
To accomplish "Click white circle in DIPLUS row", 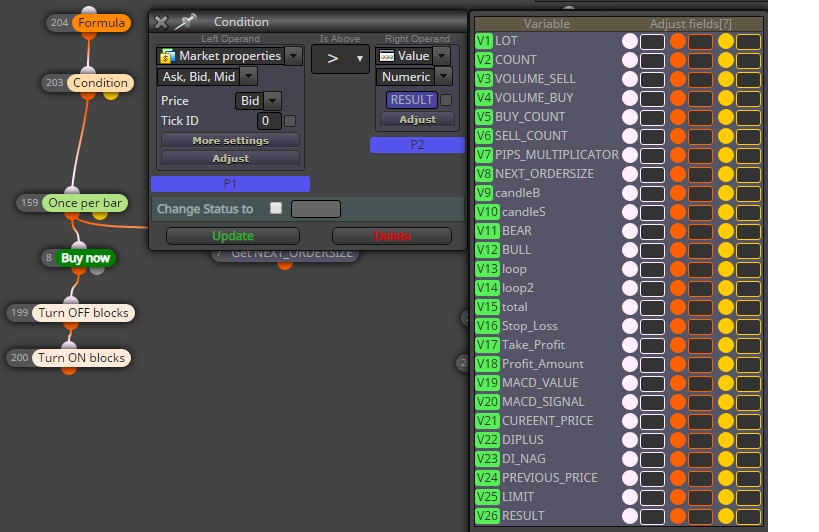I will (630, 440).
